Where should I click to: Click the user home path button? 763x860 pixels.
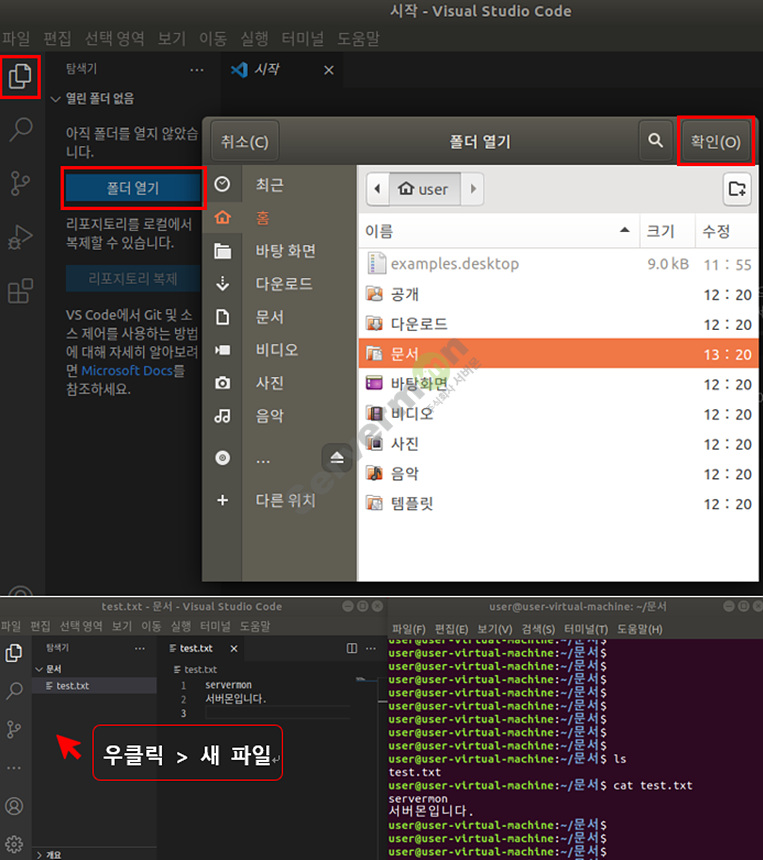(425, 189)
